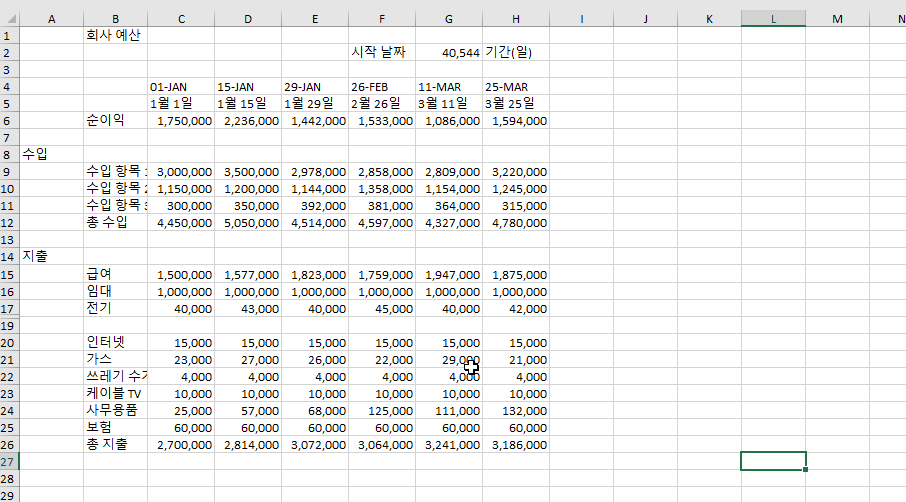
Task: Select the income value 392,000
Action: [315, 206]
